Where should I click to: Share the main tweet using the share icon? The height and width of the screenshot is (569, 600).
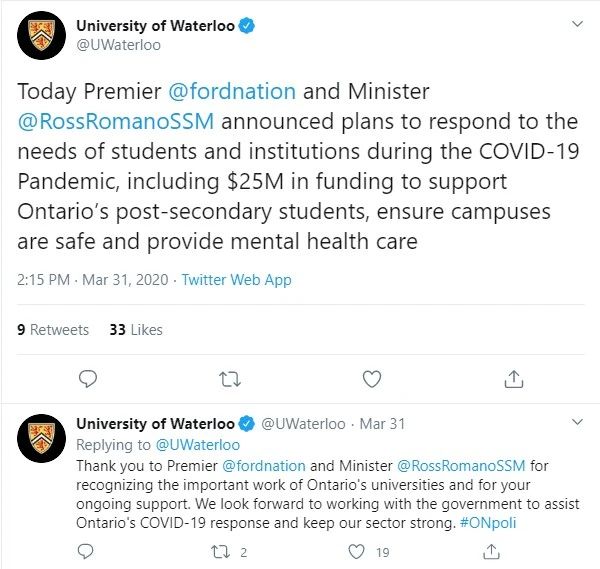tap(514, 379)
